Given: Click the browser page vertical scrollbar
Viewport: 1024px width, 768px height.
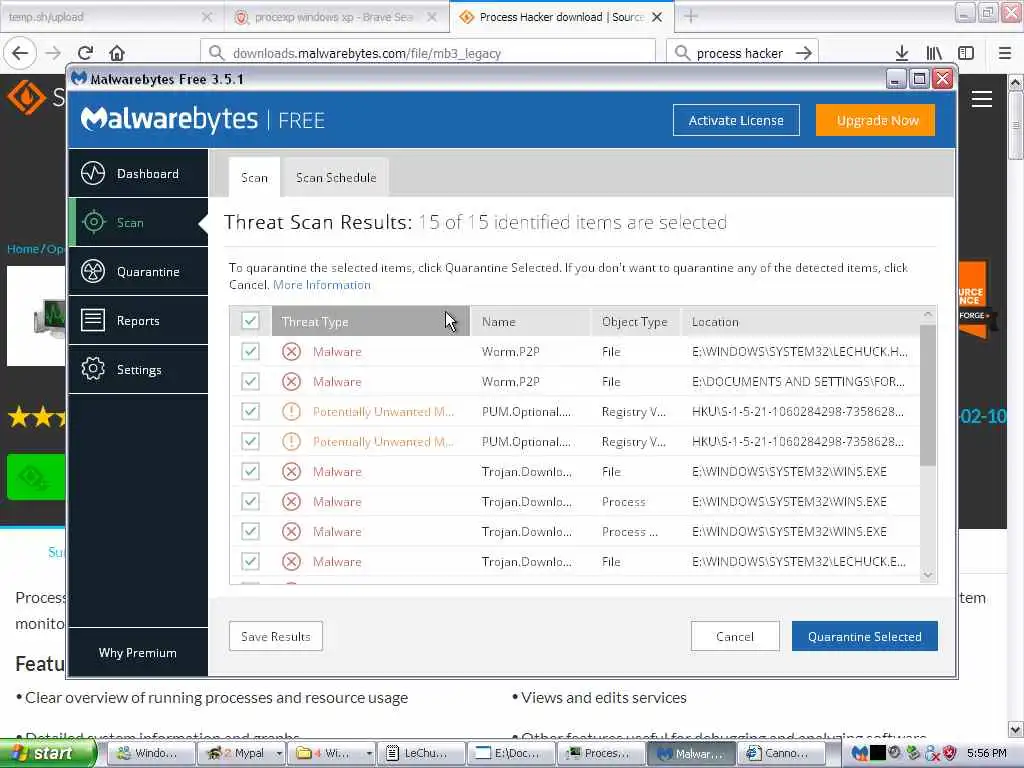Looking at the screenshot, I should (x=1016, y=125).
